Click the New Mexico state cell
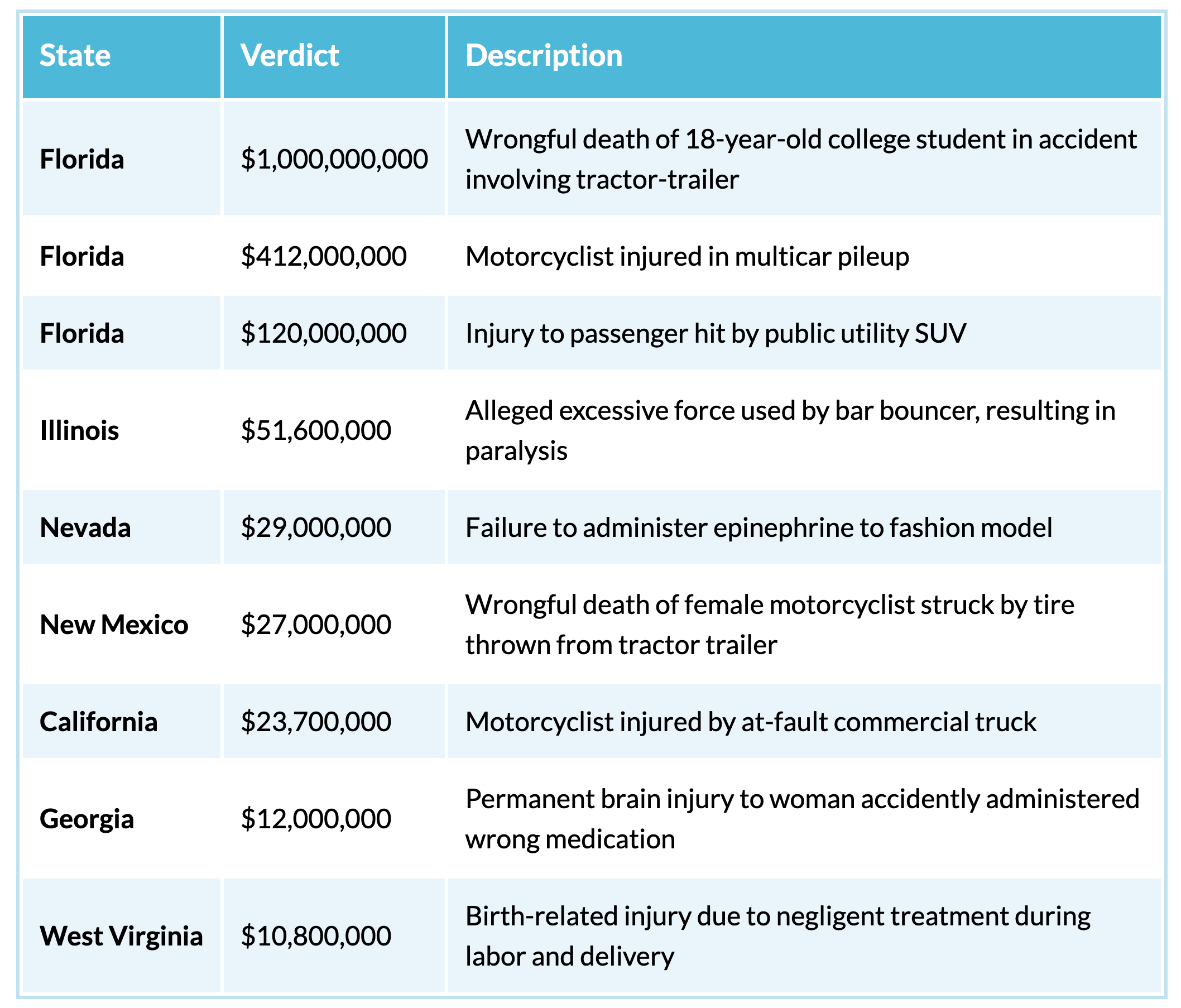 (114, 625)
